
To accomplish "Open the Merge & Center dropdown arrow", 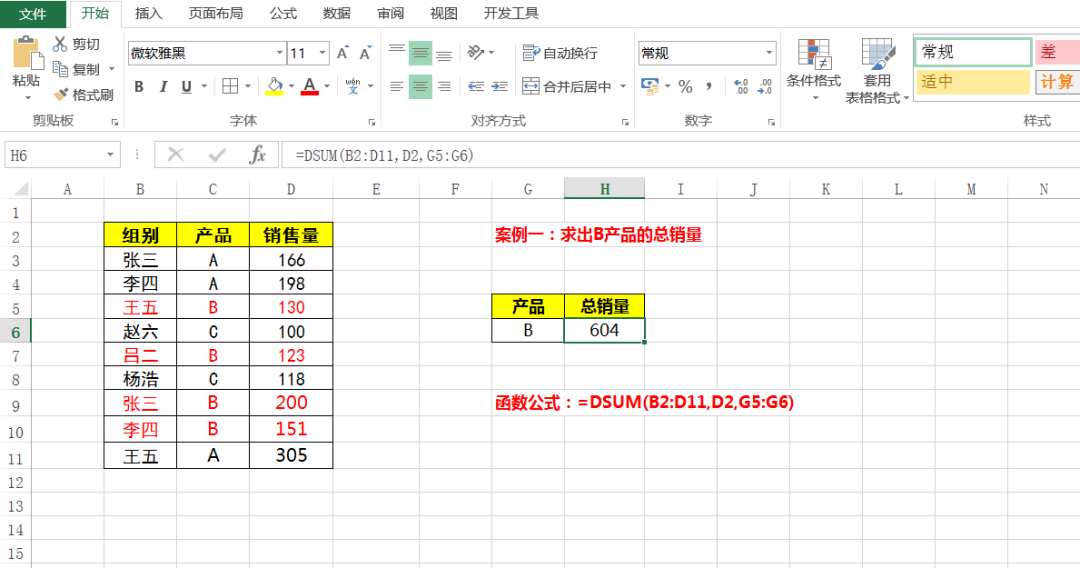I will [623, 86].
